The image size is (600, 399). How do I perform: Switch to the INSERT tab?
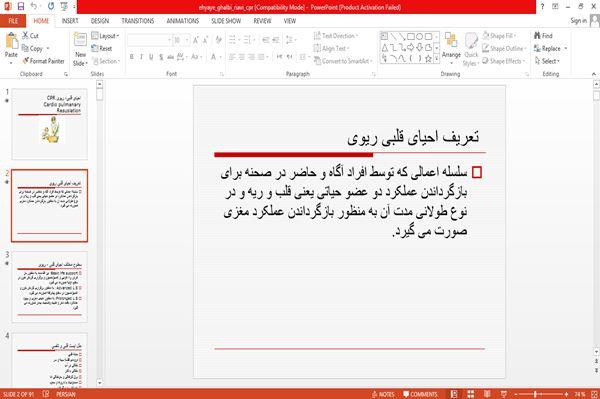[70, 21]
